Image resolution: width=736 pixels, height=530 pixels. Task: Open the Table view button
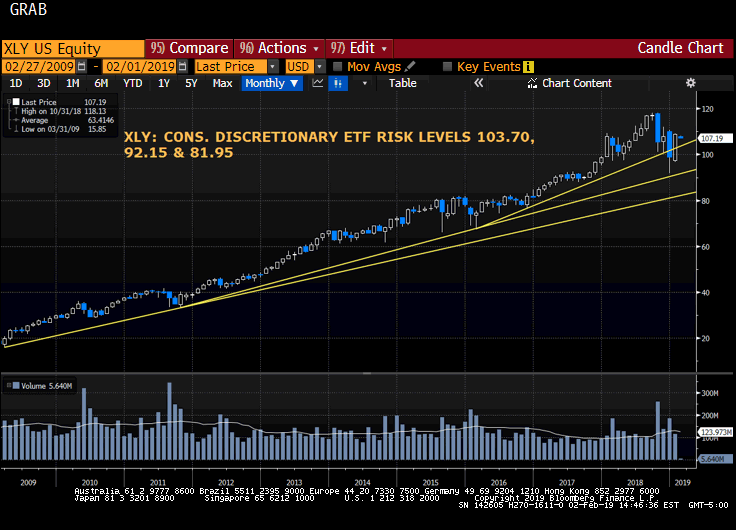pyautogui.click(x=403, y=83)
